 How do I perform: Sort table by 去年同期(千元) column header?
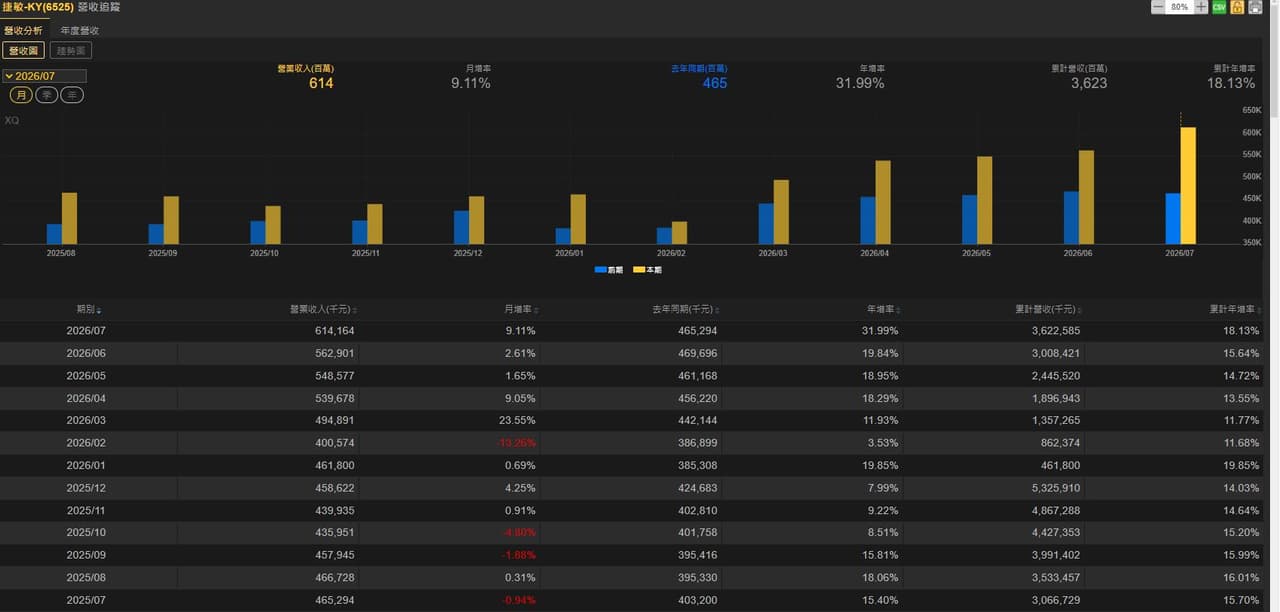(x=685, y=309)
